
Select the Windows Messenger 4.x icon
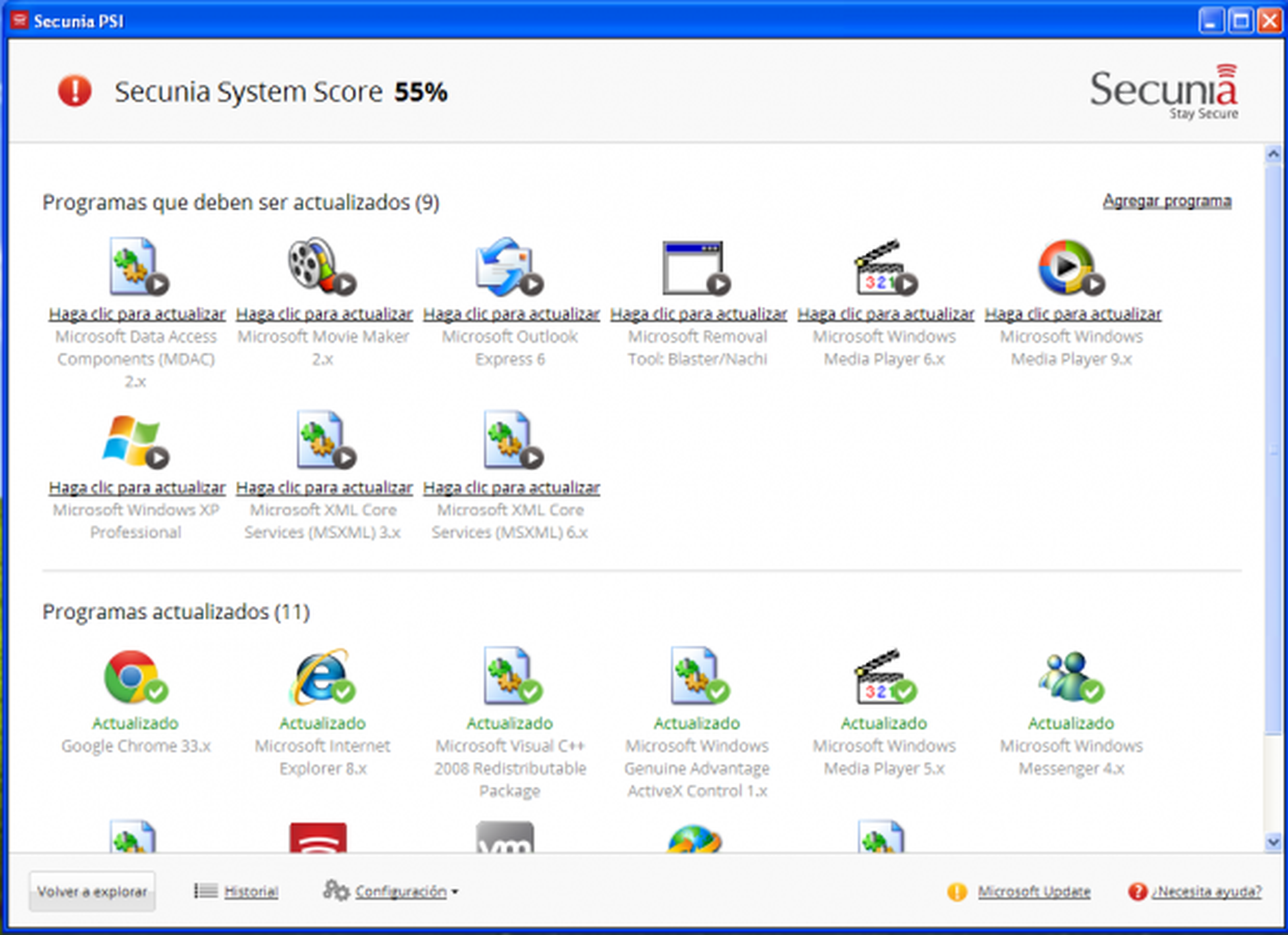(1070, 676)
